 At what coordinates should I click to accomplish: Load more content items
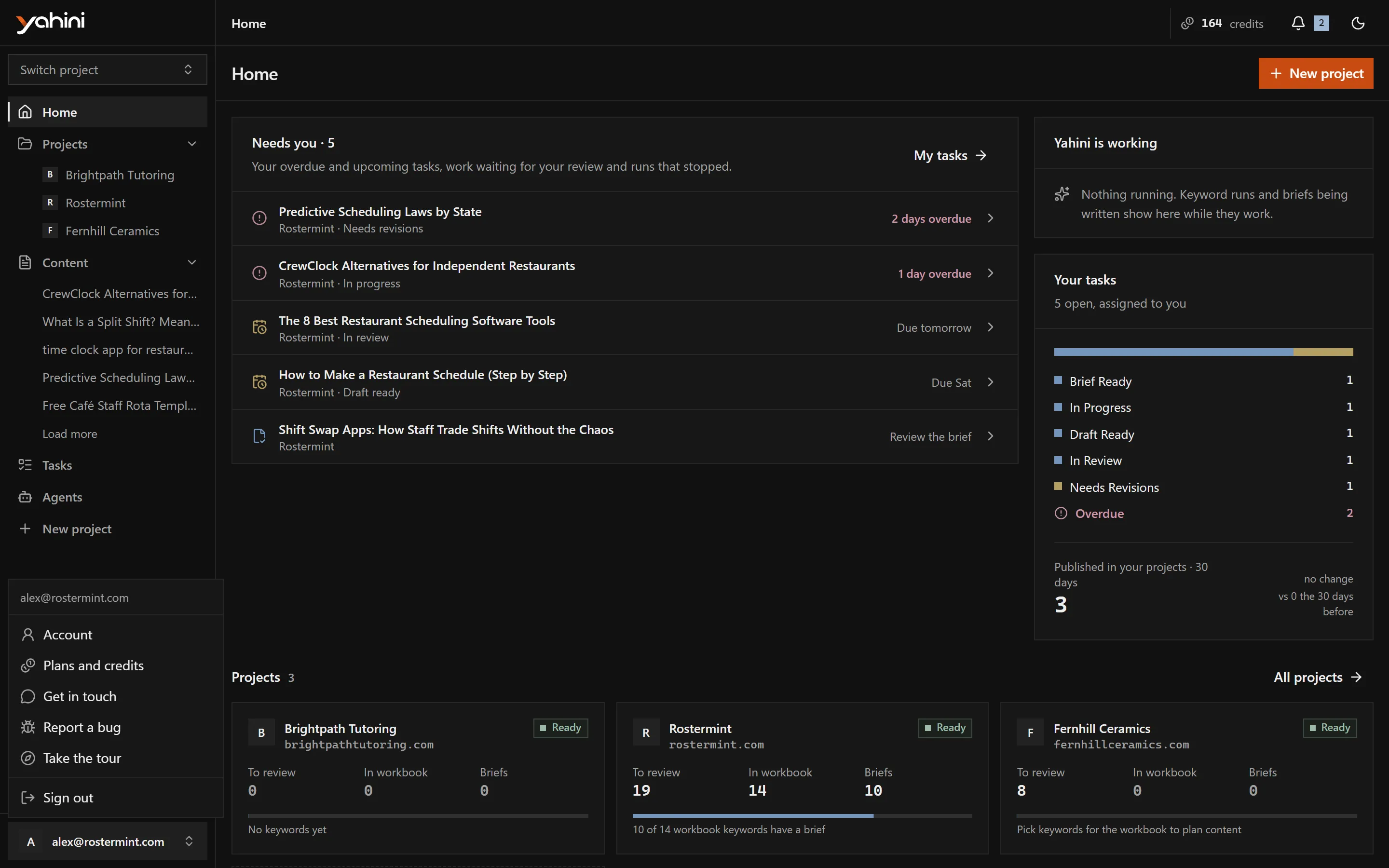click(x=69, y=434)
